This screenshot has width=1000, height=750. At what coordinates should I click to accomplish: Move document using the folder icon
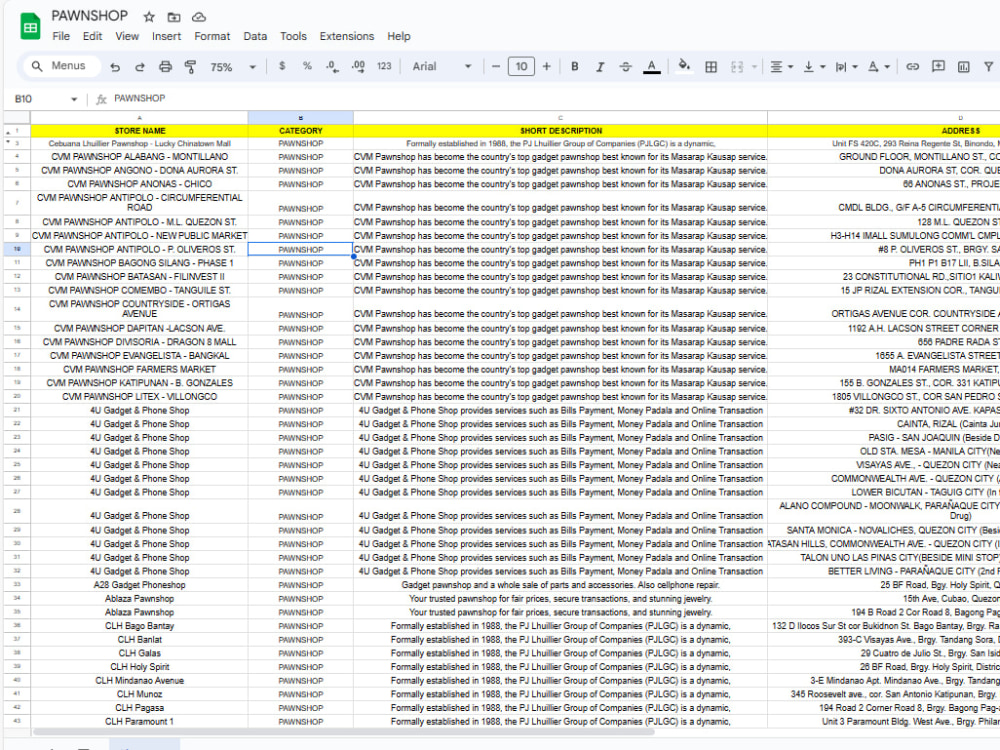point(173,17)
